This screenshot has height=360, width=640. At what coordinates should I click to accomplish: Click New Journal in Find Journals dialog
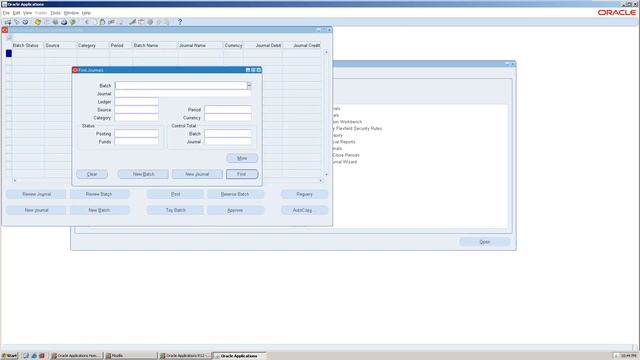197,174
